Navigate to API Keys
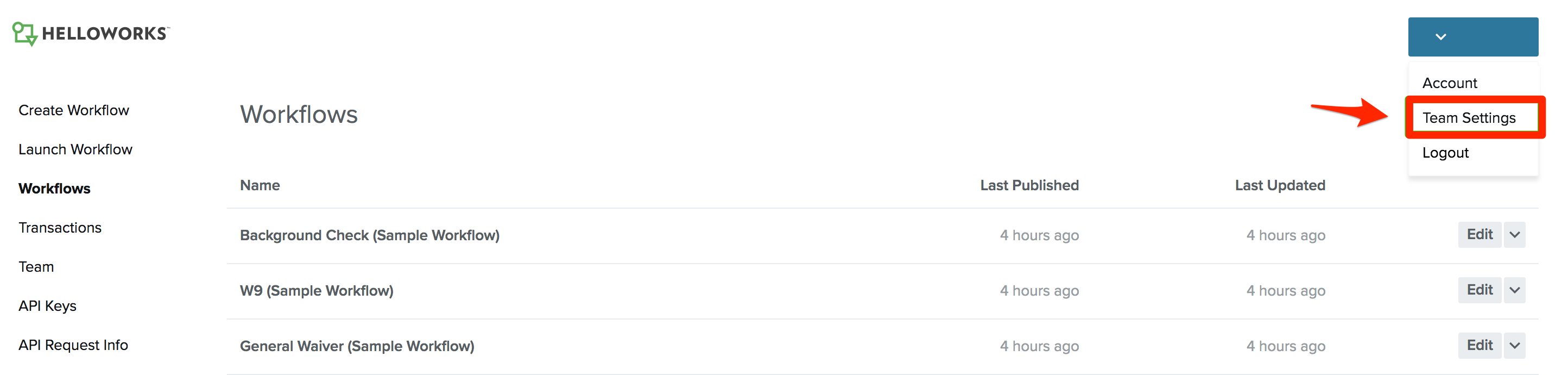Image resolution: width=1568 pixels, height=375 pixels. point(47,306)
